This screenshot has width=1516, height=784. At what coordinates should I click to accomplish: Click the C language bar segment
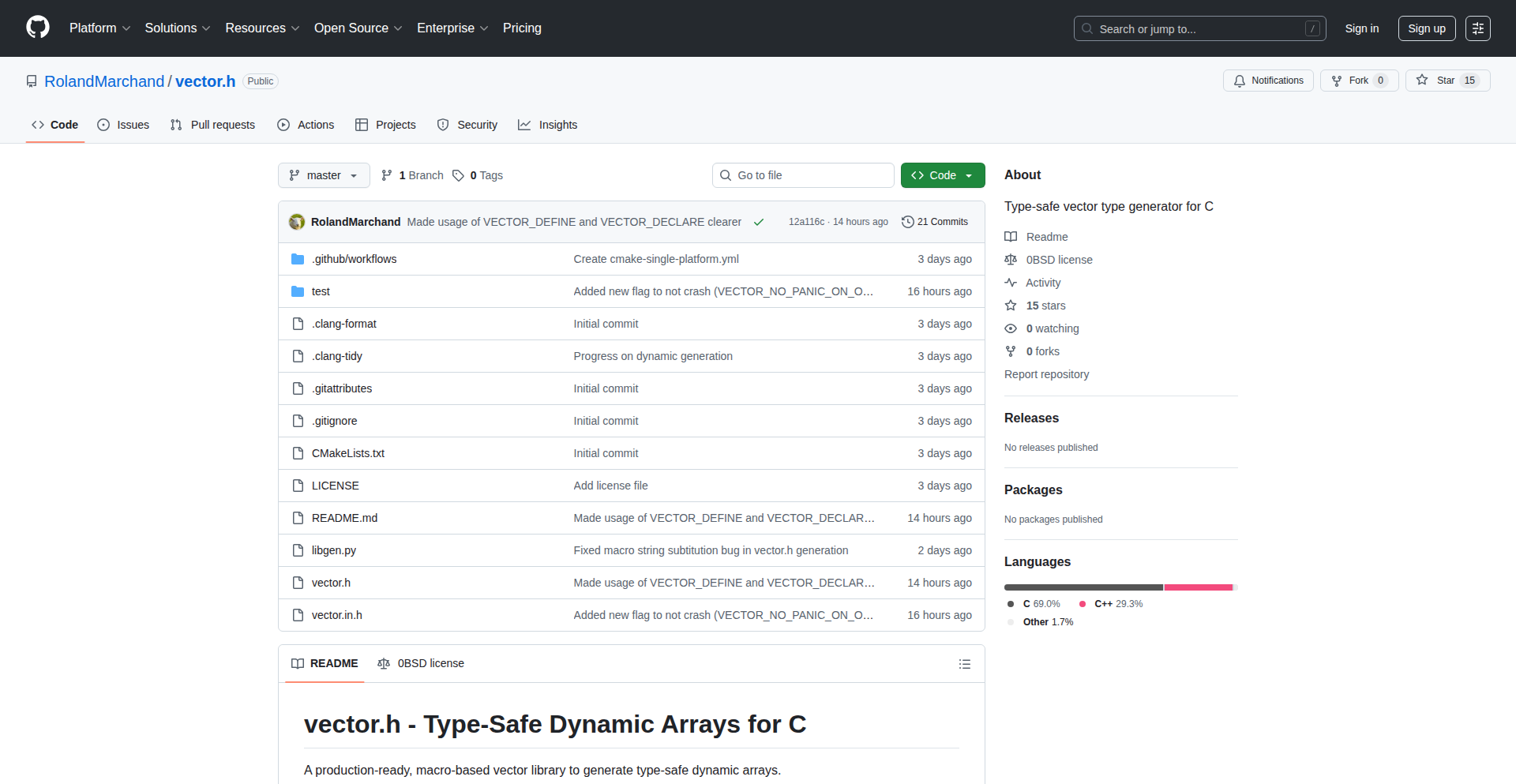(x=1083, y=587)
